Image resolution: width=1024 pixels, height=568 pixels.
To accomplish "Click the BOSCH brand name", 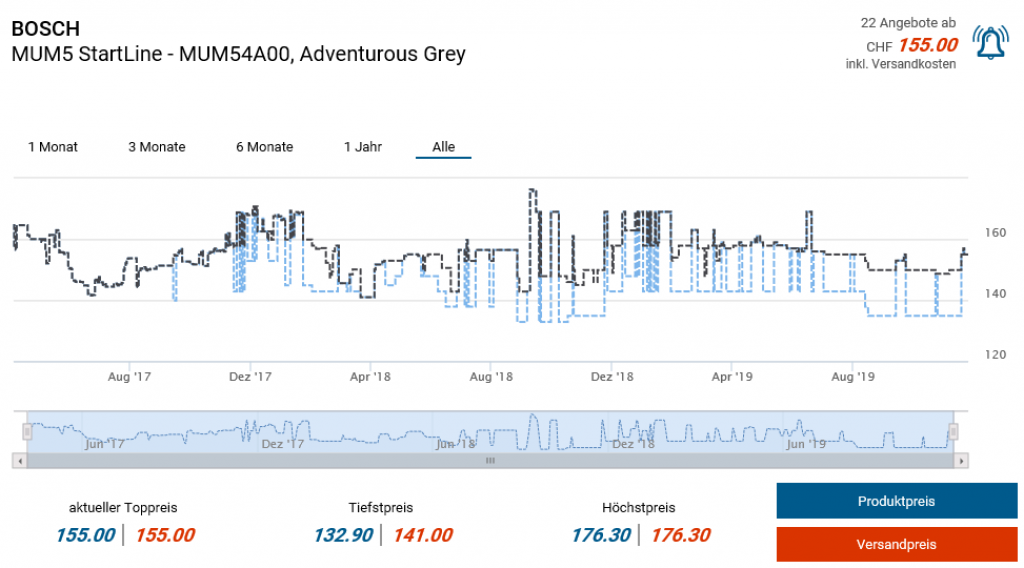I will pyautogui.click(x=45, y=28).
